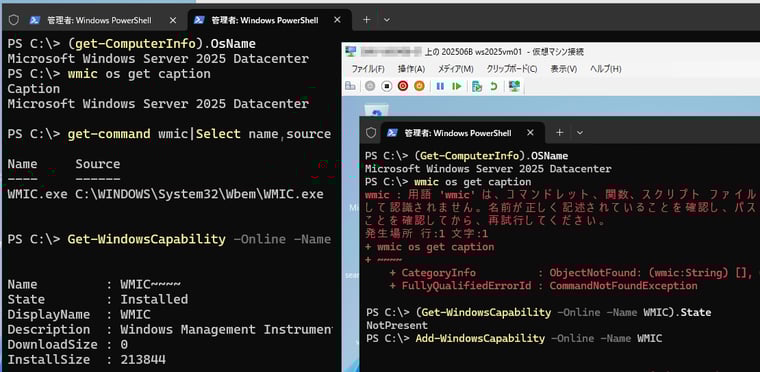Viewport: 760px width, 372px height.
Task: Click the VM connection window title text
Action: pos(474,51)
